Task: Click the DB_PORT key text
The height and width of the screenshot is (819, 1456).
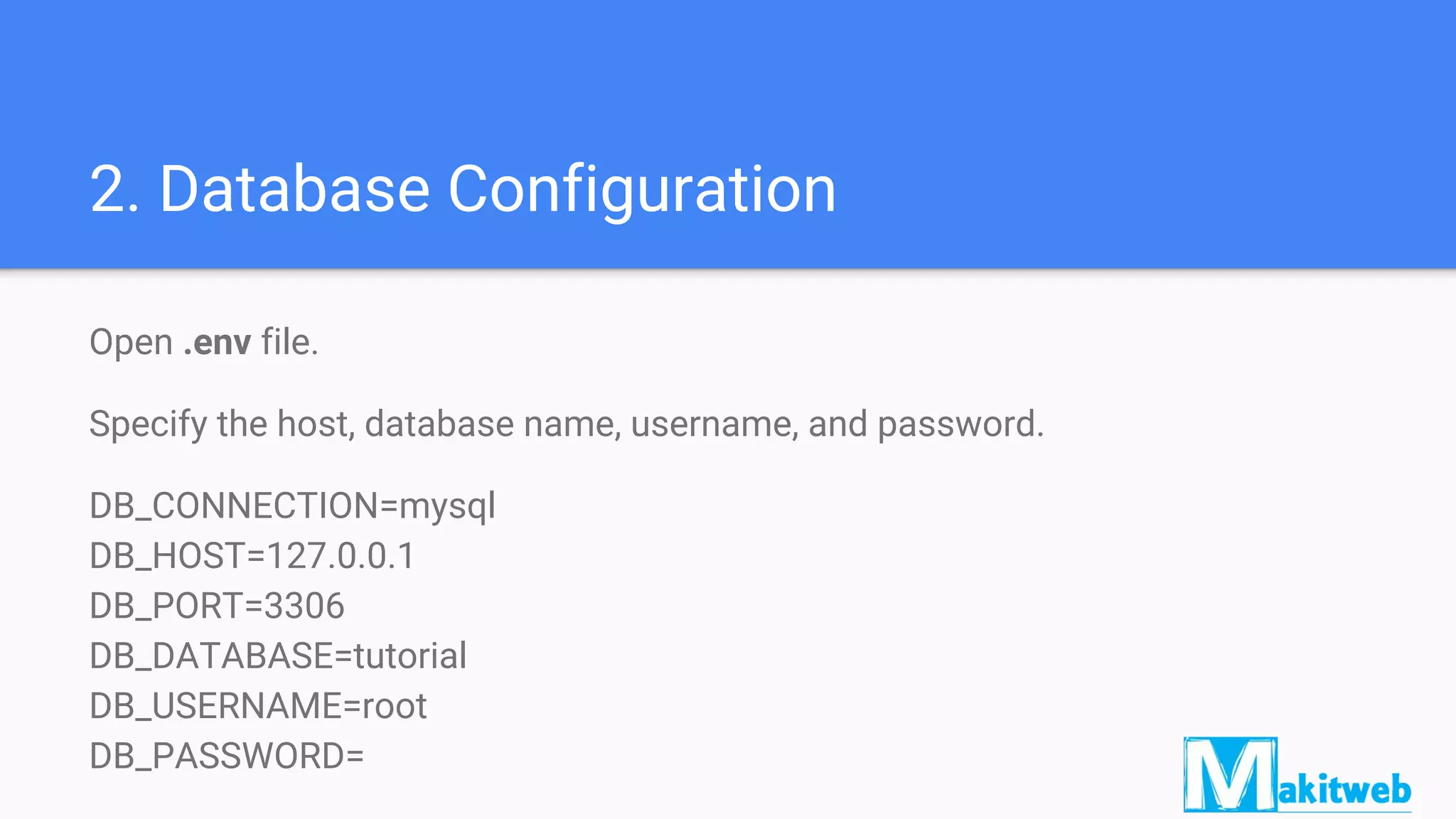Action: pyautogui.click(x=166, y=606)
